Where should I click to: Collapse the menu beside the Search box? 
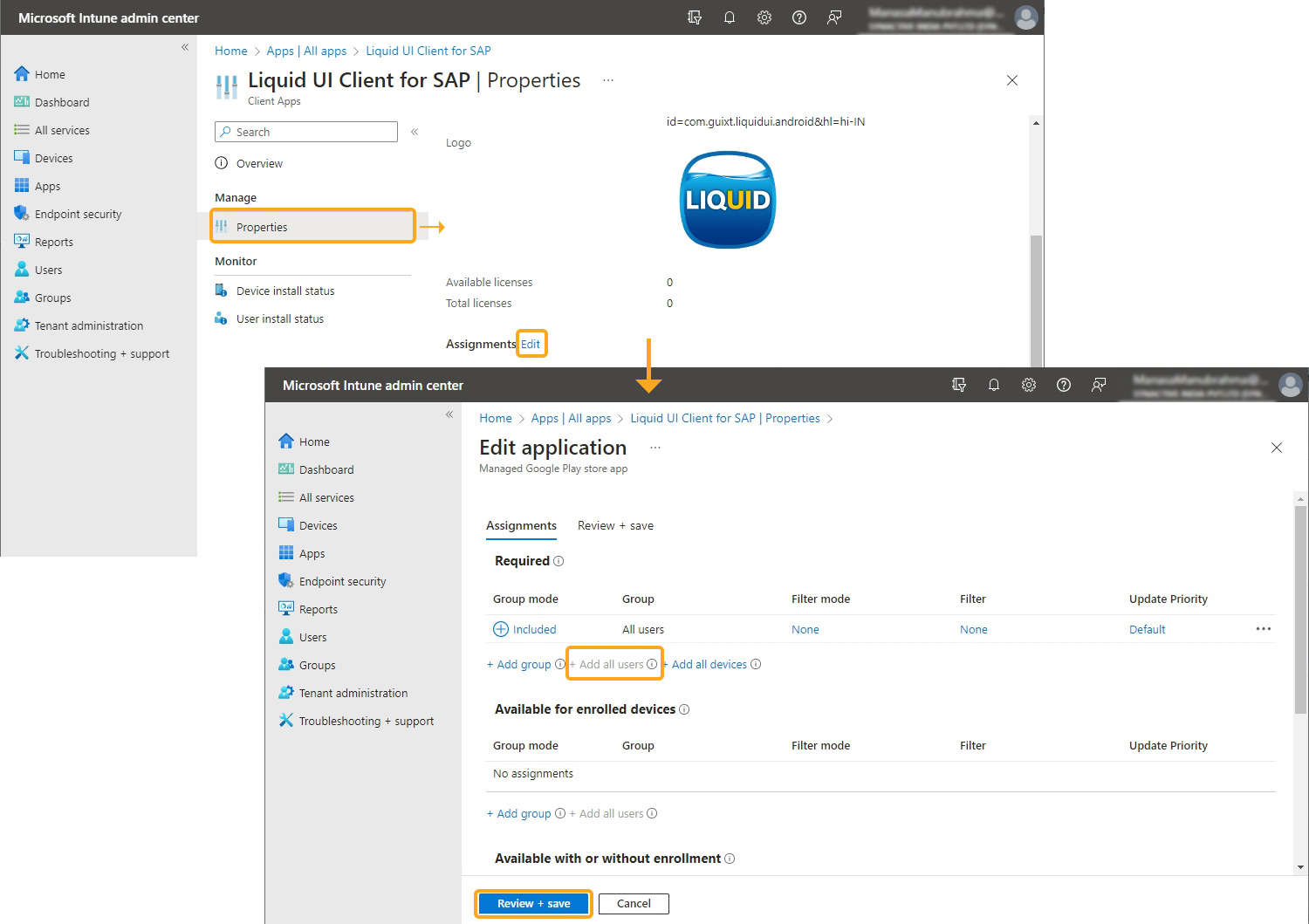[415, 132]
